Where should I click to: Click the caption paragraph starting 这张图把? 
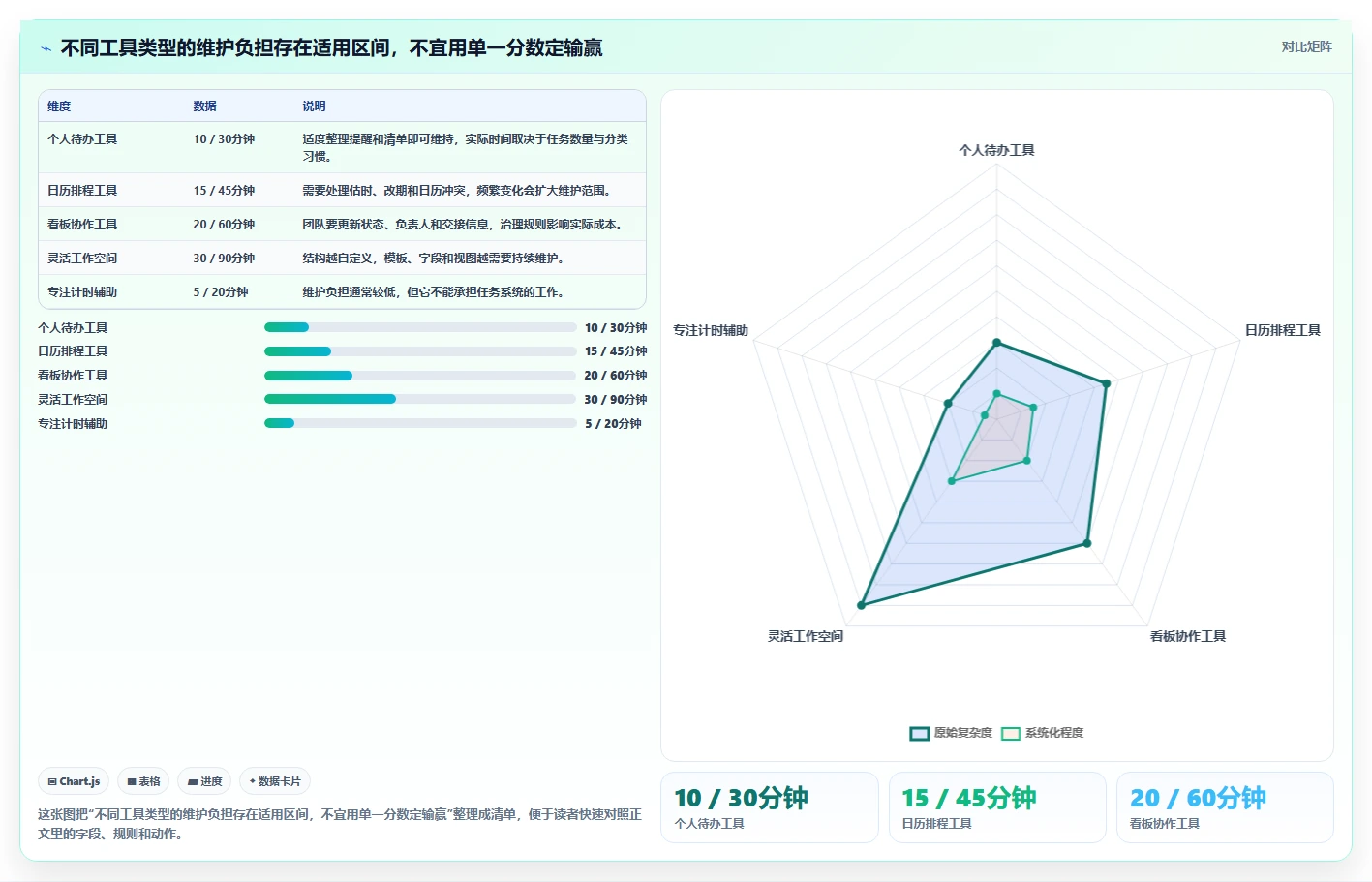pyautogui.click(x=340, y=825)
